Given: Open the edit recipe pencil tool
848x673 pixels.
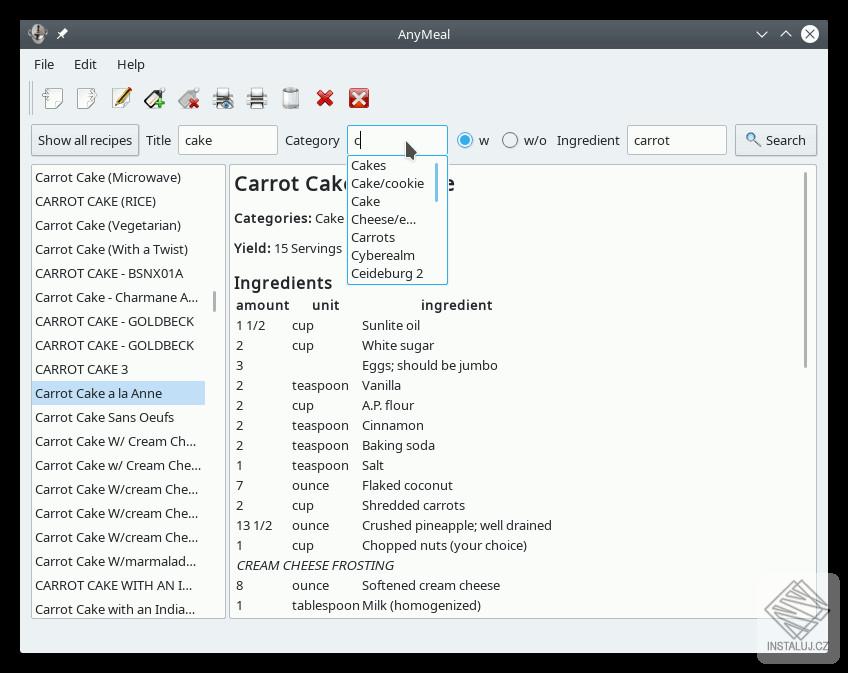Looking at the screenshot, I should (121, 98).
